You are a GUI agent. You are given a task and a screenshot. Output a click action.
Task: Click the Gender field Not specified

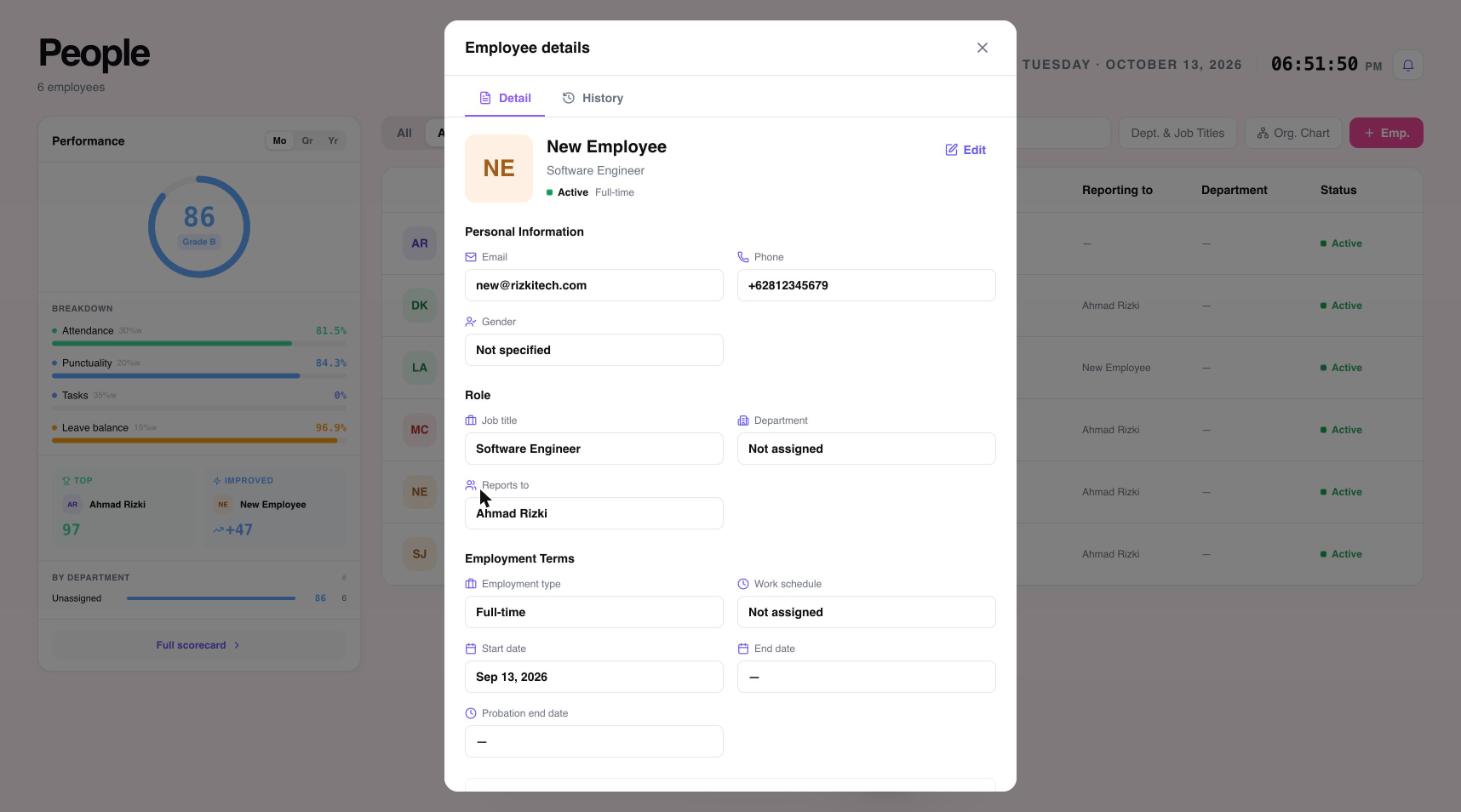click(x=594, y=350)
